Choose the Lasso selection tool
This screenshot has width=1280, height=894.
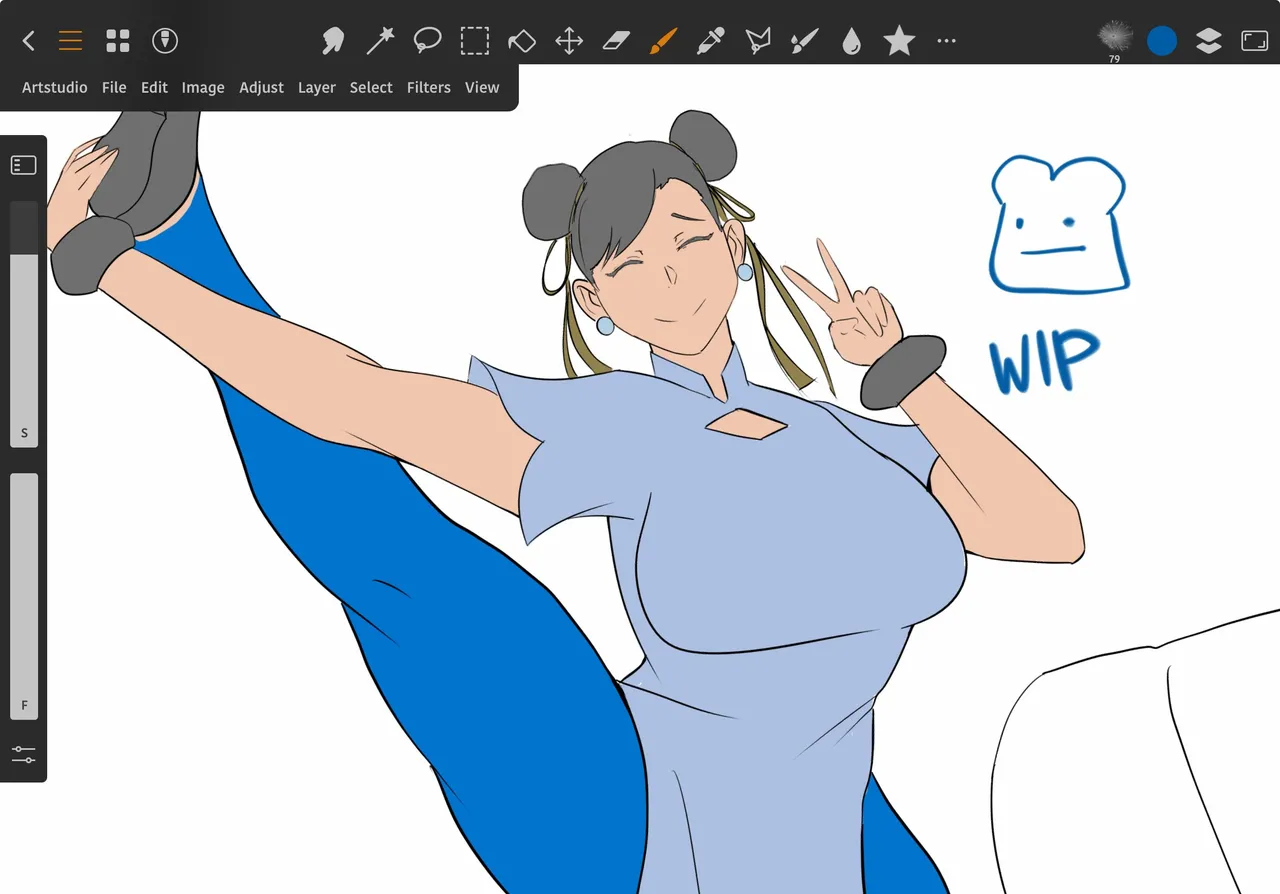(x=427, y=41)
